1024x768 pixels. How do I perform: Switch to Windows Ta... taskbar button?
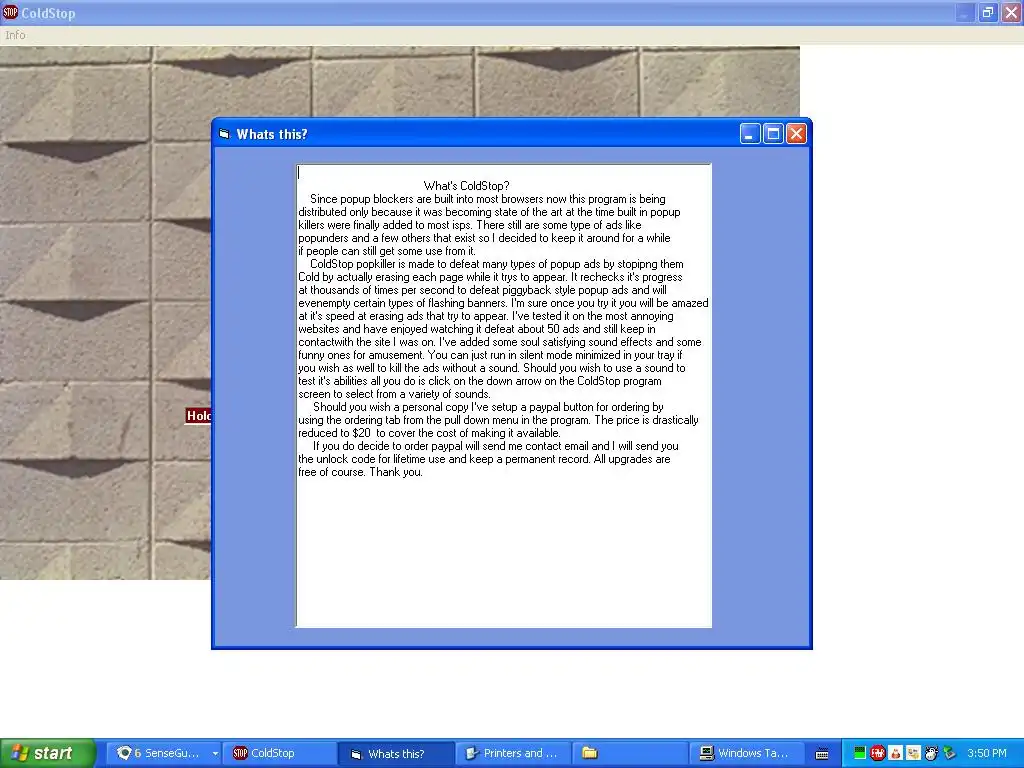point(746,753)
